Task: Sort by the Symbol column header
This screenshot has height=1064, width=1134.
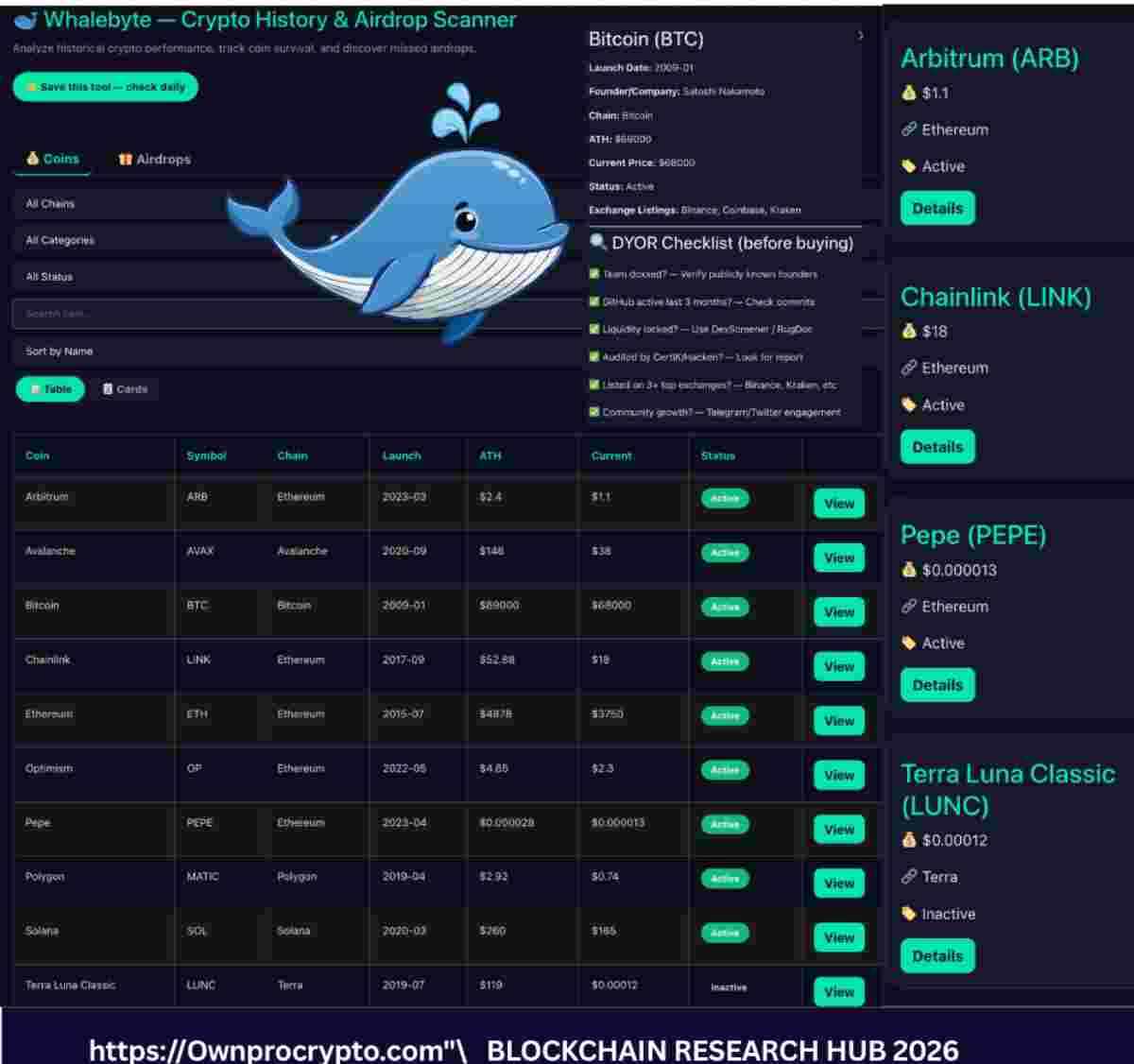Action: tap(206, 455)
